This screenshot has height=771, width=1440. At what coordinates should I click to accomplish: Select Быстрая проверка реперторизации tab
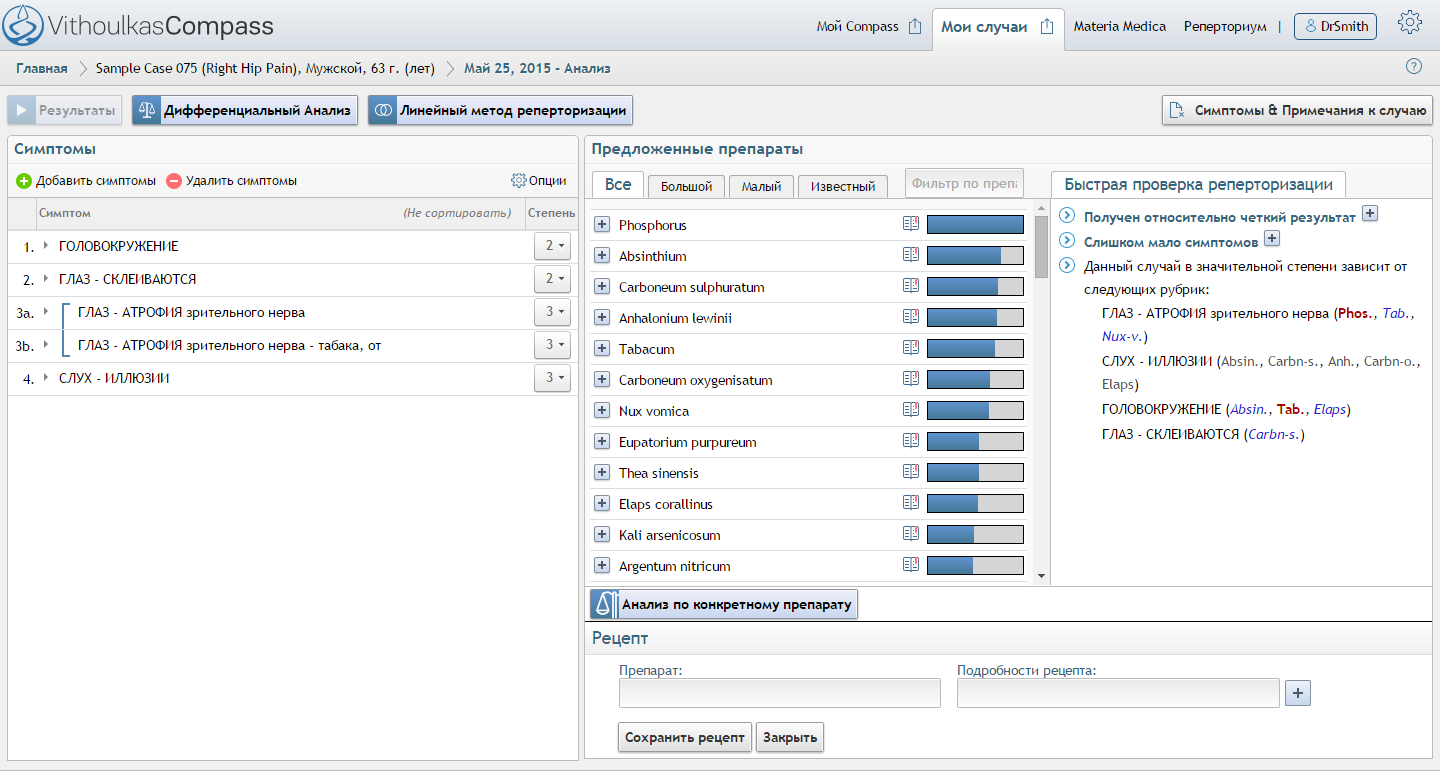pyautogui.click(x=1198, y=184)
